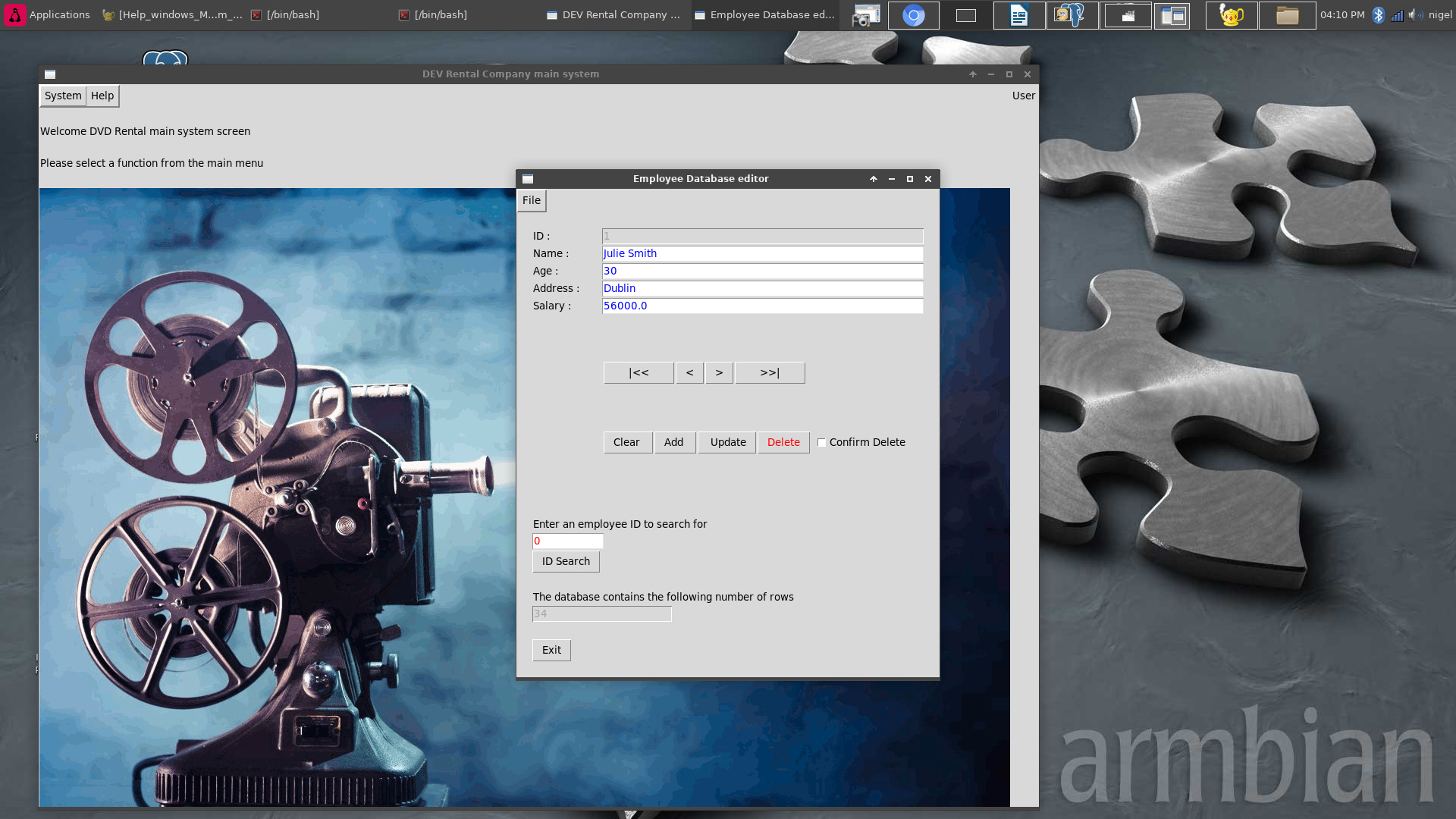Image resolution: width=1456 pixels, height=819 pixels.
Task: Click the ID Search button
Action: [566, 561]
